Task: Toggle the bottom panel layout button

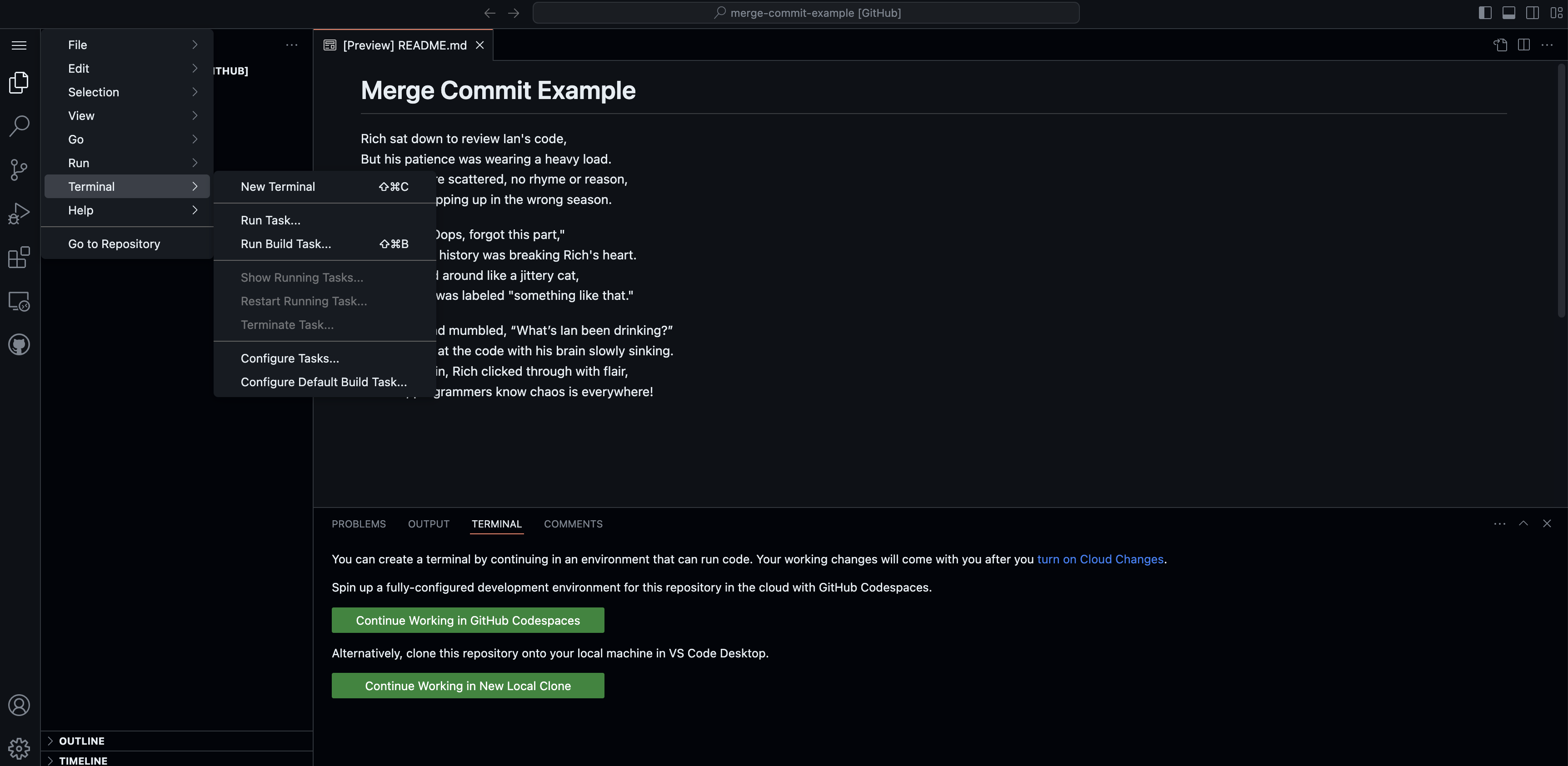Action: 1508,13
